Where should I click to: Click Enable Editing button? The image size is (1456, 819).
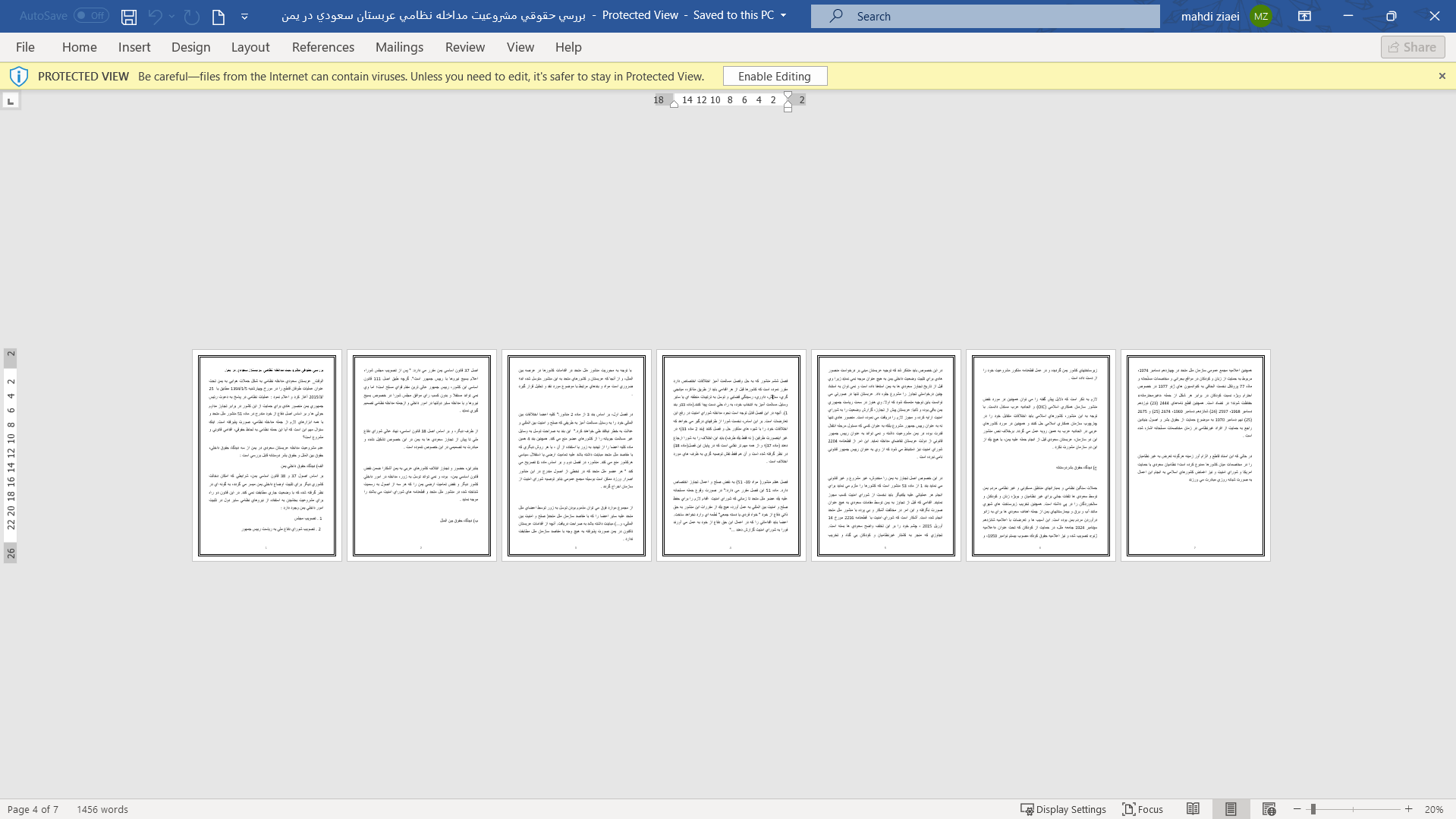pyautogui.click(x=775, y=76)
